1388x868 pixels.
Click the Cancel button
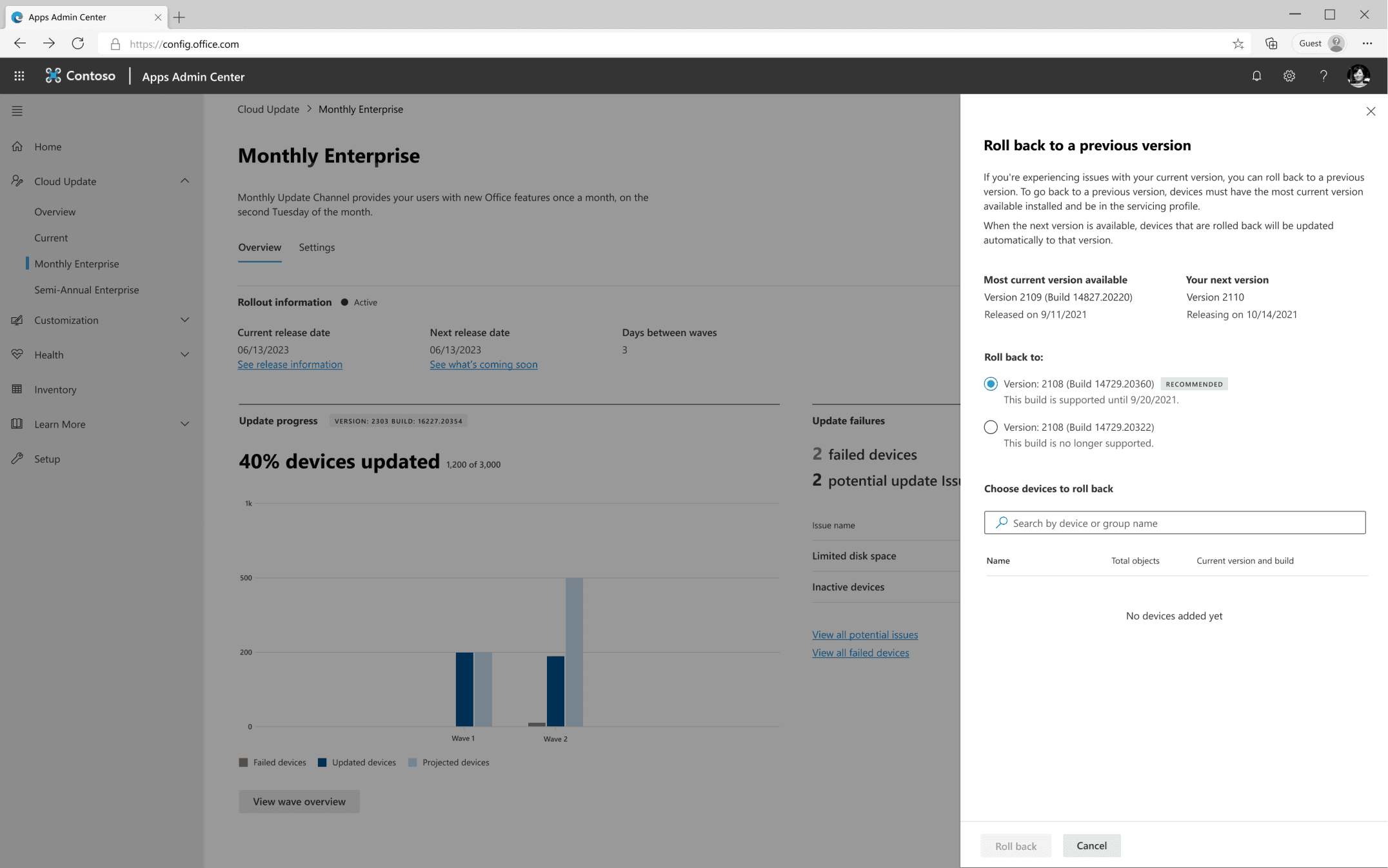click(x=1091, y=845)
